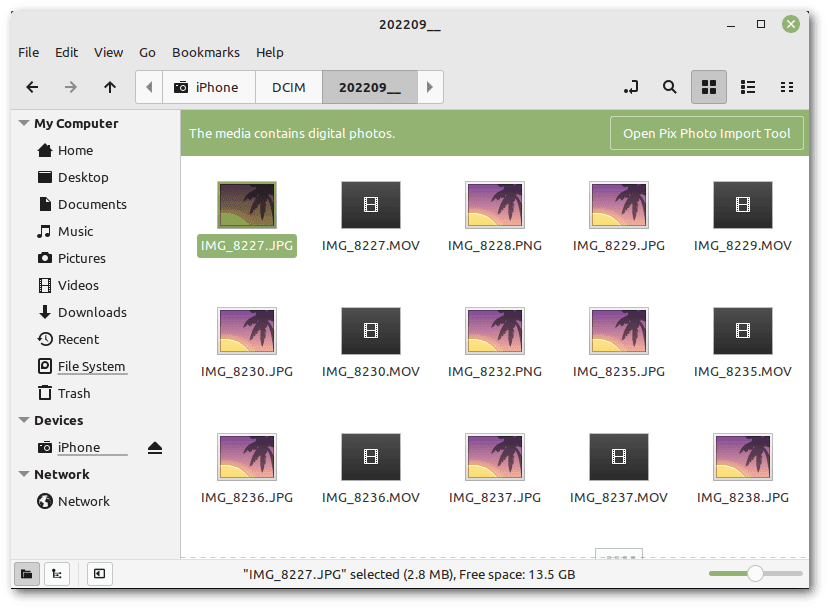The image size is (828, 608).
Task: Eject the iPhone device
Action: click(x=154, y=448)
